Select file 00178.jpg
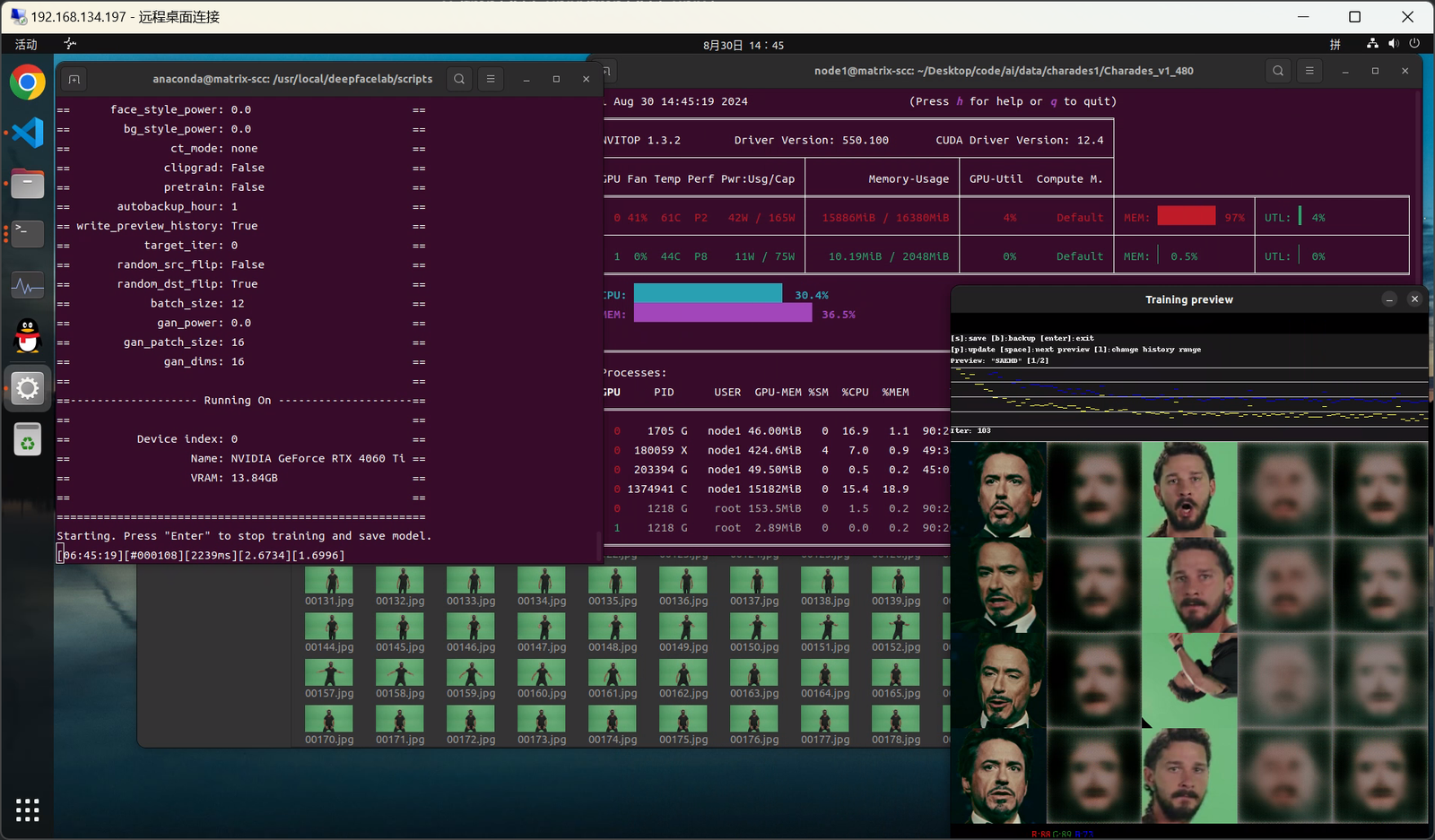This screenshot has width=1435, height=840. [896, 726]
